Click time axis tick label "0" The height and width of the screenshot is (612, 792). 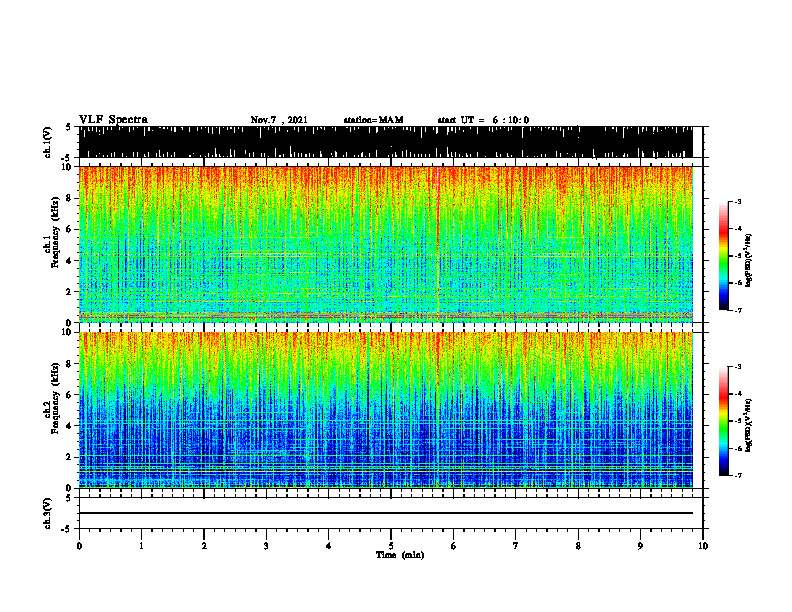click(x=79, y=546)
